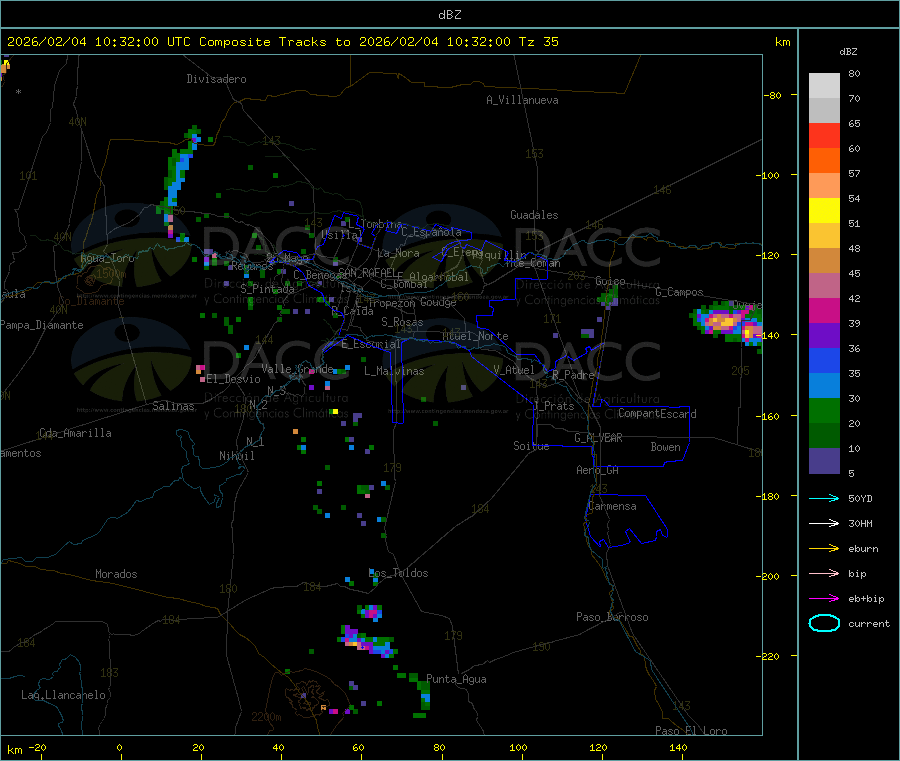
Task: Click the J_Prats map label
Action: pyautogui.click(x=553, y=406)
